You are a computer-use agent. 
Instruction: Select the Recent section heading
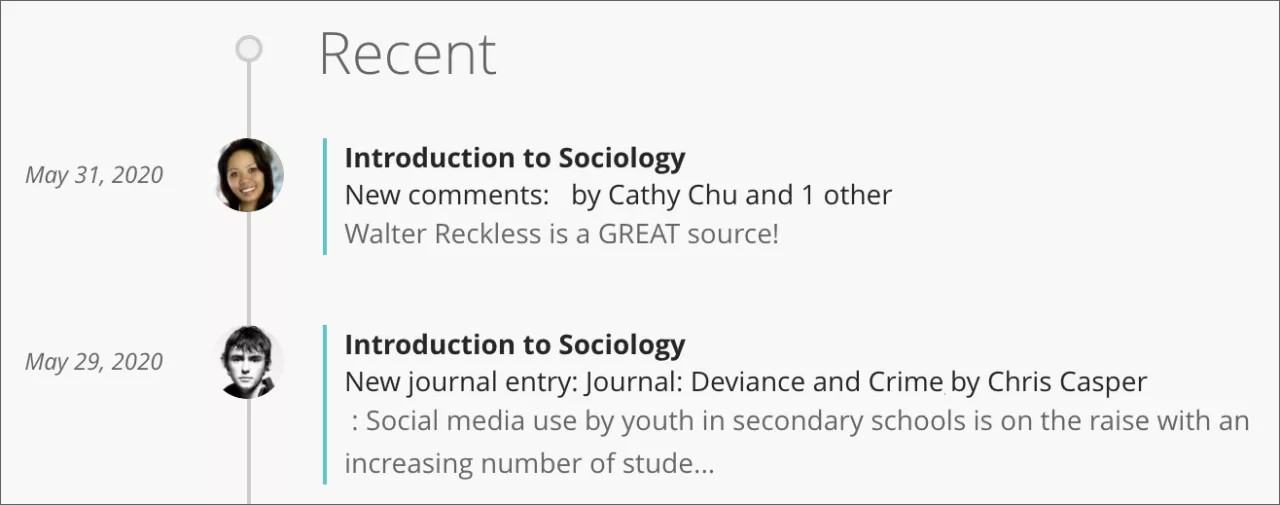(407, 54)
